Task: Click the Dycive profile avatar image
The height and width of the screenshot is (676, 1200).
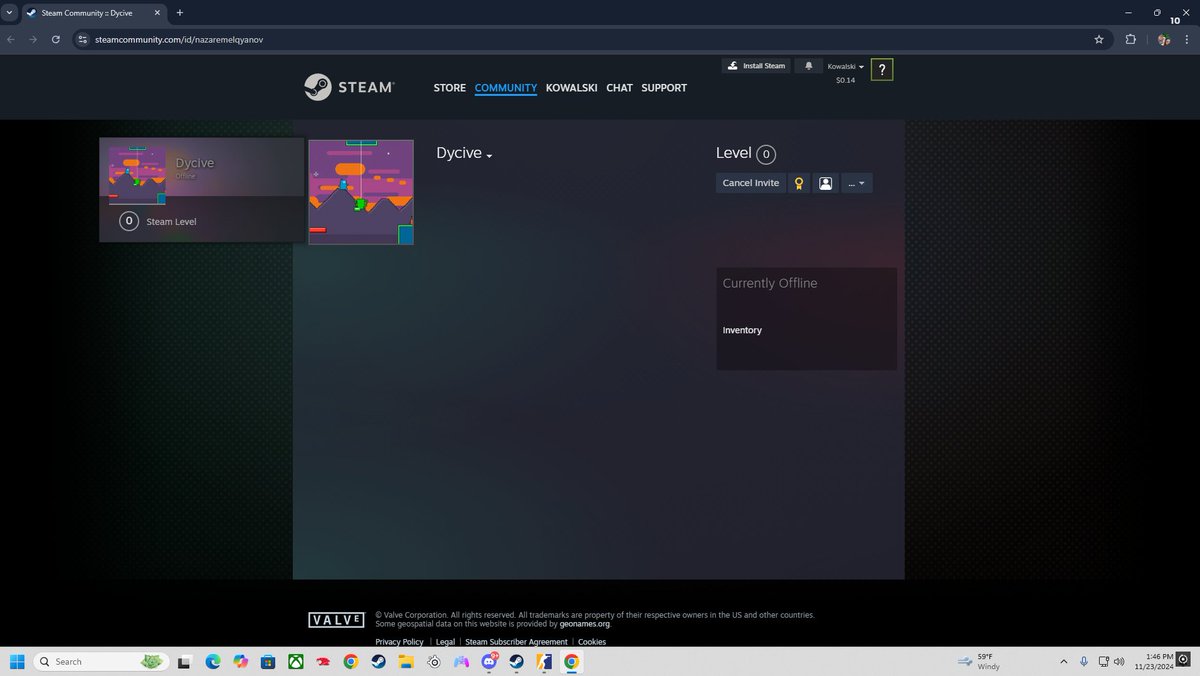Action: pos(361,192)
